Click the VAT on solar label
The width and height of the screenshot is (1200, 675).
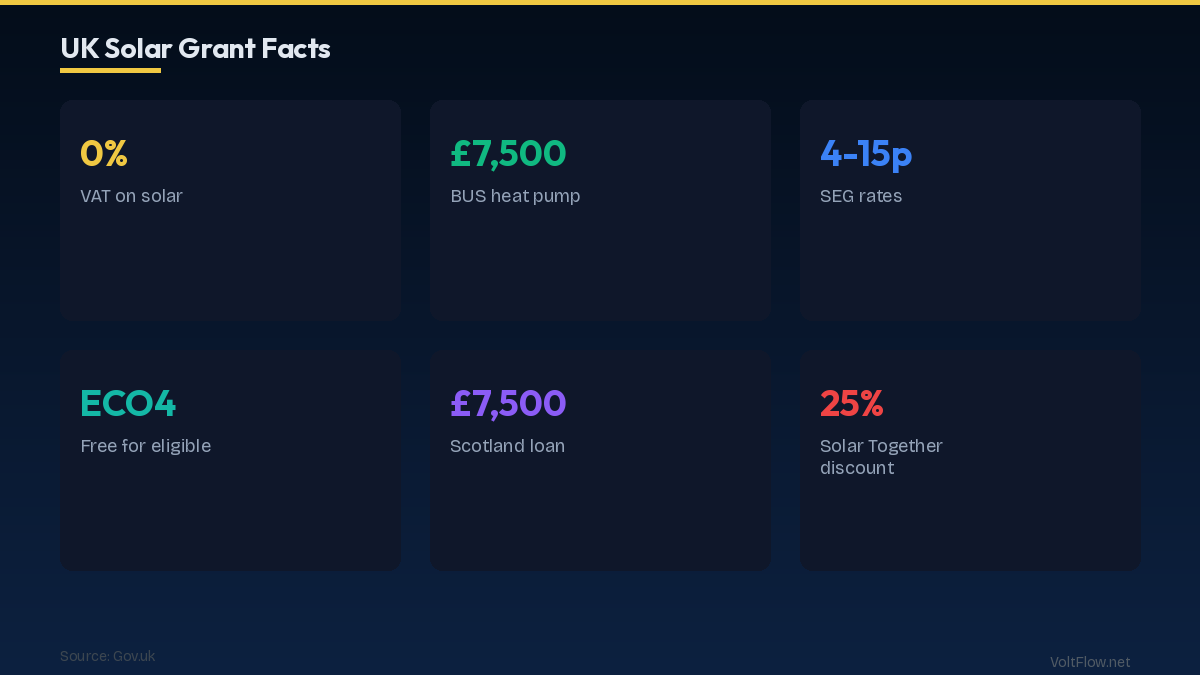131,196
